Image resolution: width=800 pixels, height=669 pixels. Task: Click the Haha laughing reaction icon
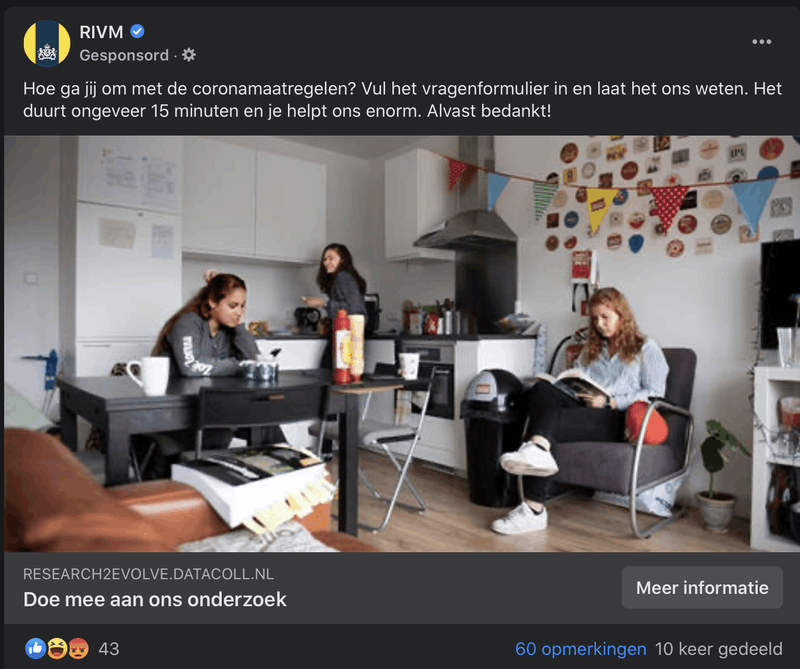(x=57, y=649)
